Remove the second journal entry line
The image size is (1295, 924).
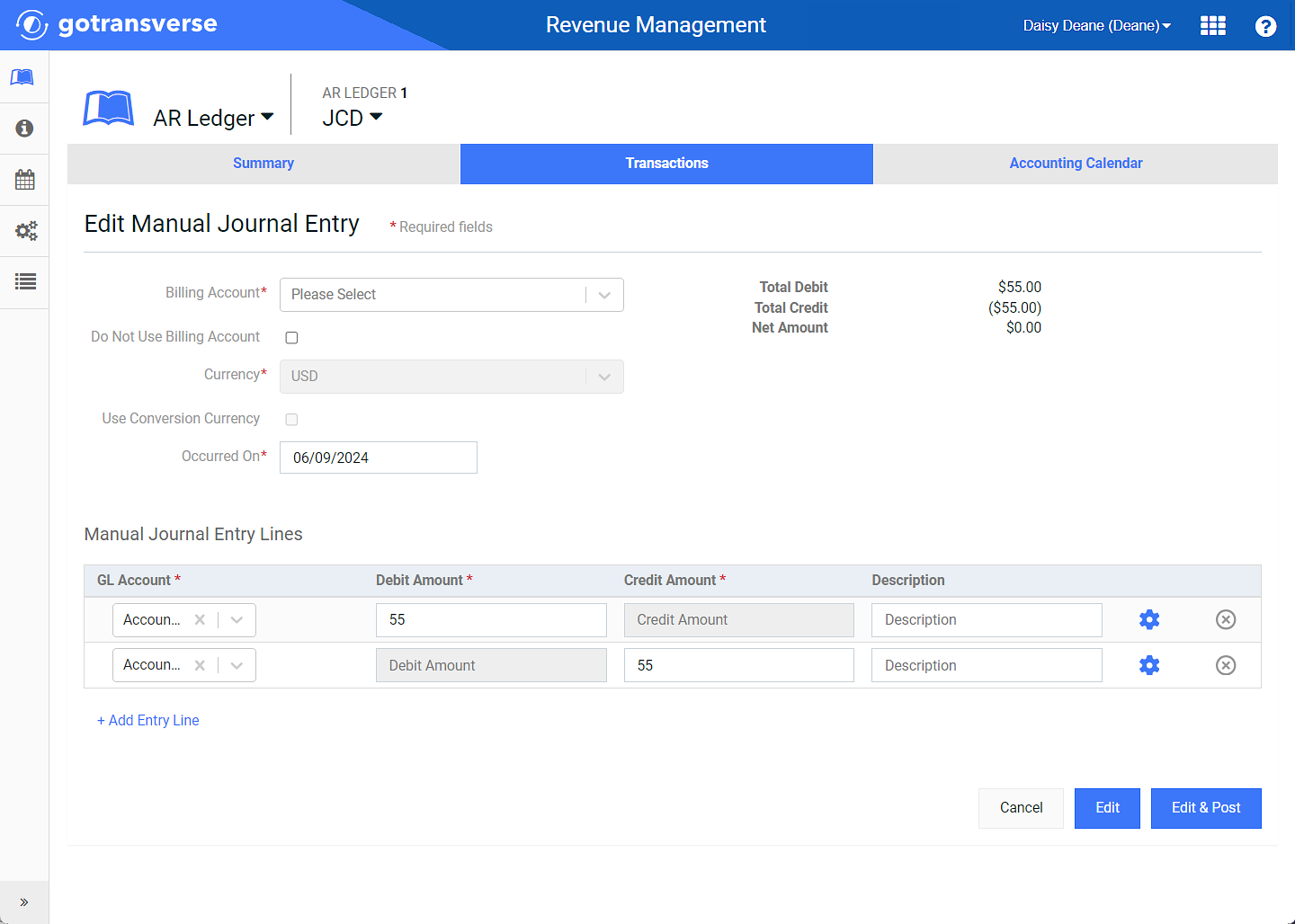(x=1226, y=665)
